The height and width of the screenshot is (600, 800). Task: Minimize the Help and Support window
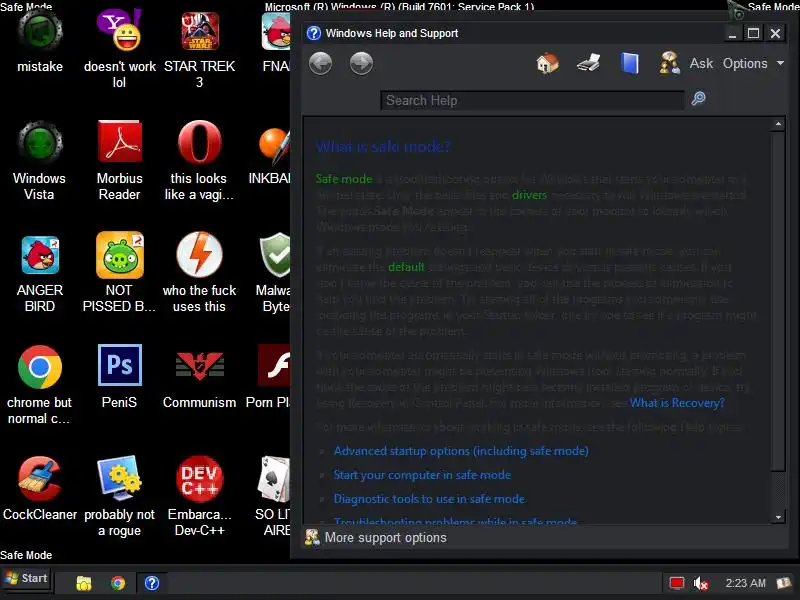tap(732, 34)
